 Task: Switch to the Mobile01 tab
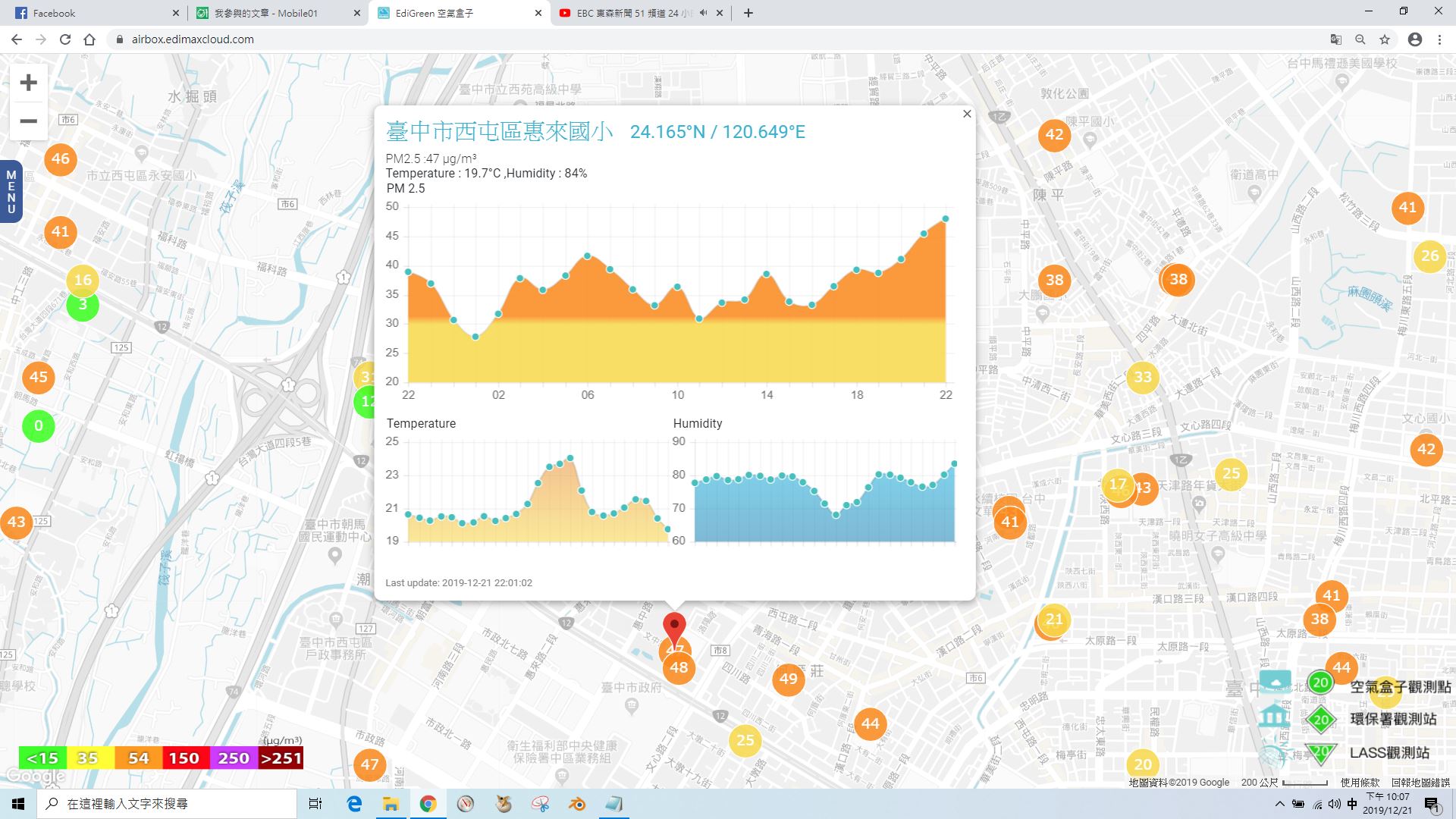pos(278,13)
